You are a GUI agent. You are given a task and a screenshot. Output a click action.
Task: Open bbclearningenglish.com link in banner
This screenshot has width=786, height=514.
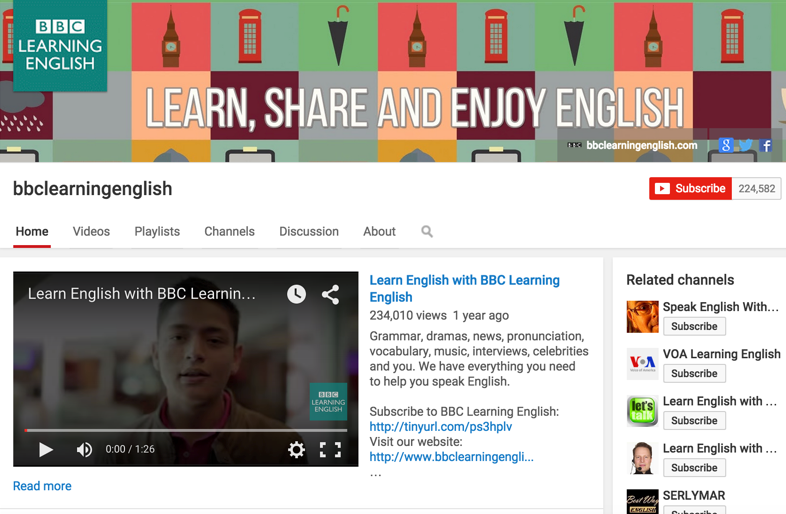(642, 145)
